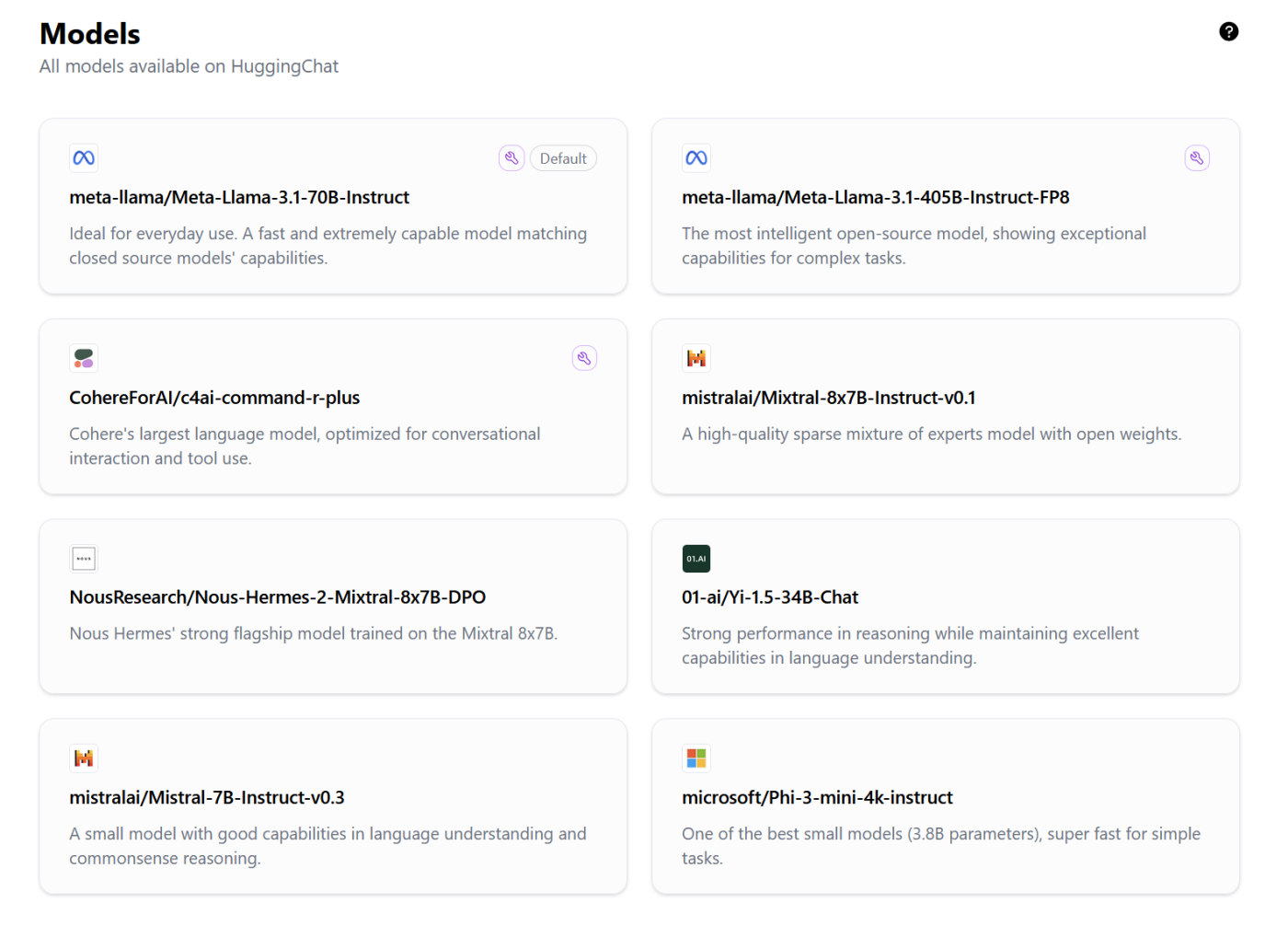1288x926 pixels.
Task: Click 'The most intelligent open-source model' description
Action: coord(914,246)
